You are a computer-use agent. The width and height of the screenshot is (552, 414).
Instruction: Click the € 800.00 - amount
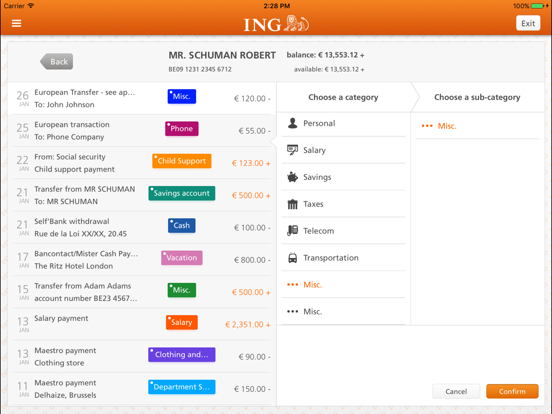(x=252, y=260)
